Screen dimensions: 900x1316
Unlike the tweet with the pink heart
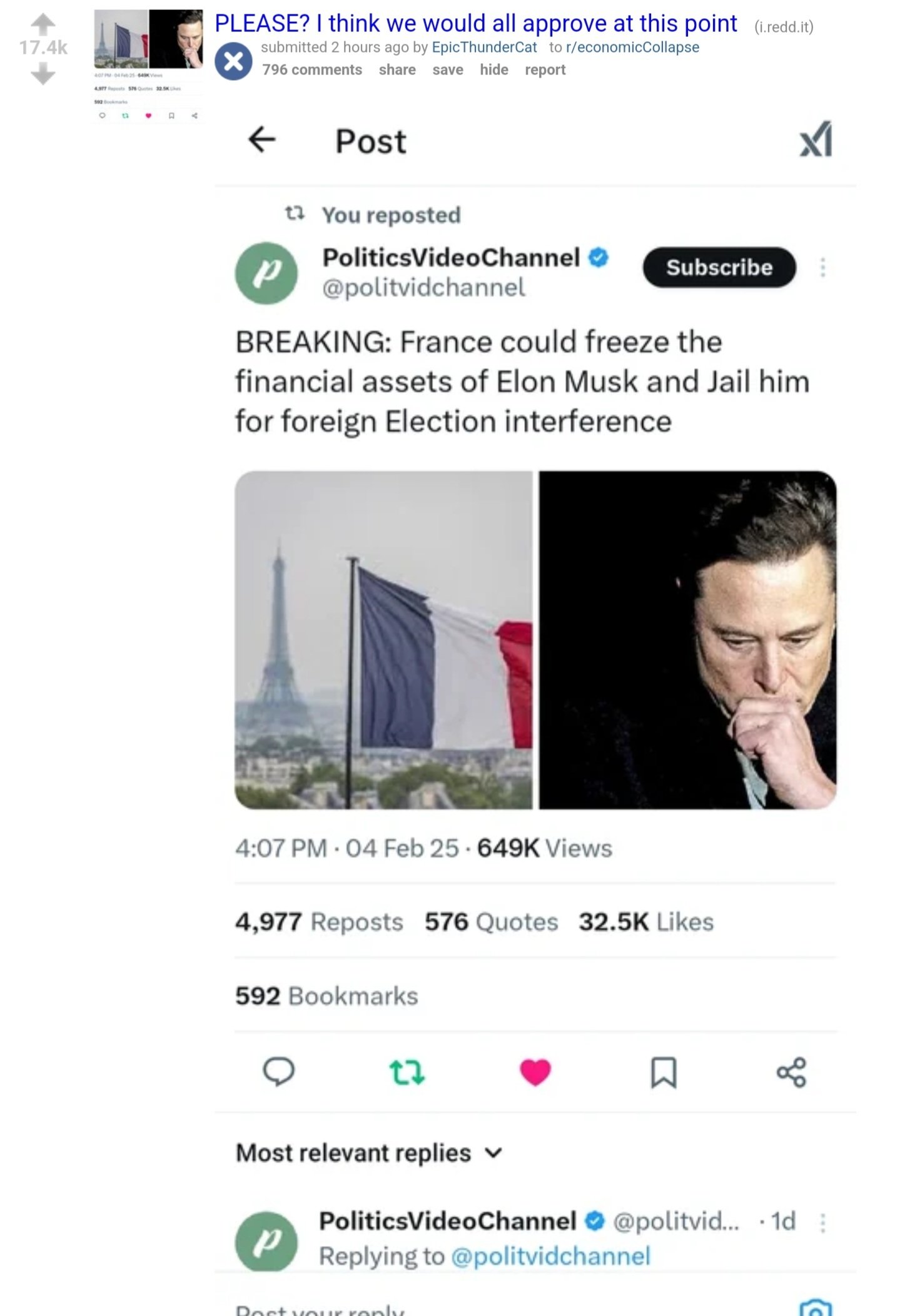pos(535,1072)
